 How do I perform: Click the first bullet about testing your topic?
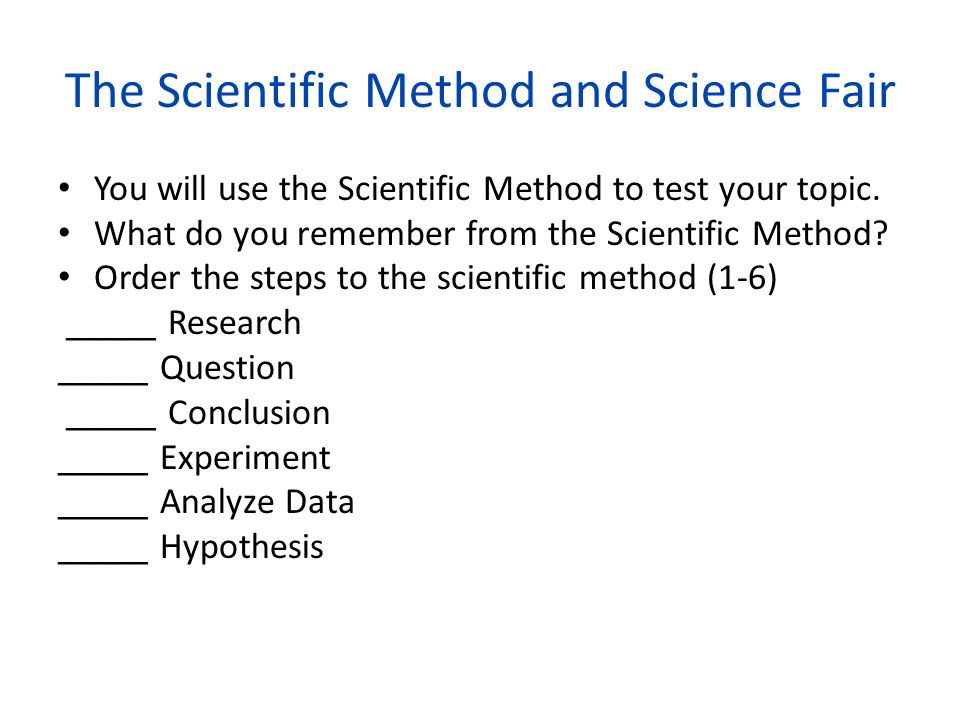click(487, 189)
